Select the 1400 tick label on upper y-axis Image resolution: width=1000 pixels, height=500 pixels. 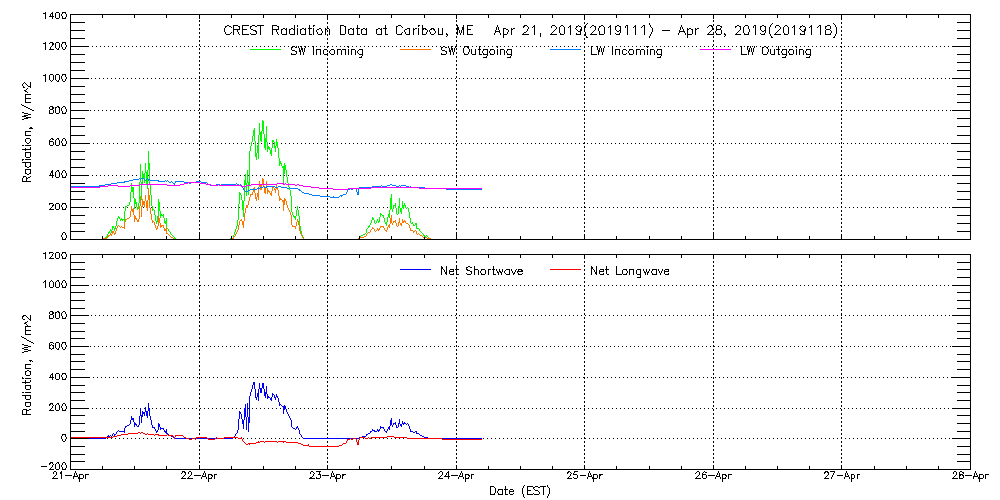[53, 18]
